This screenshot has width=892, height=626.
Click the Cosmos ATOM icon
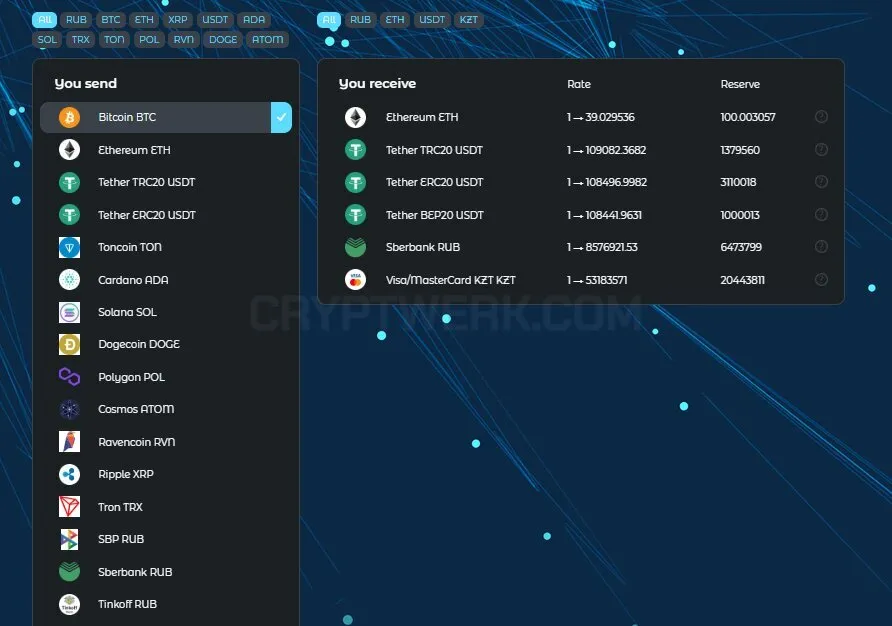[69, 409]
